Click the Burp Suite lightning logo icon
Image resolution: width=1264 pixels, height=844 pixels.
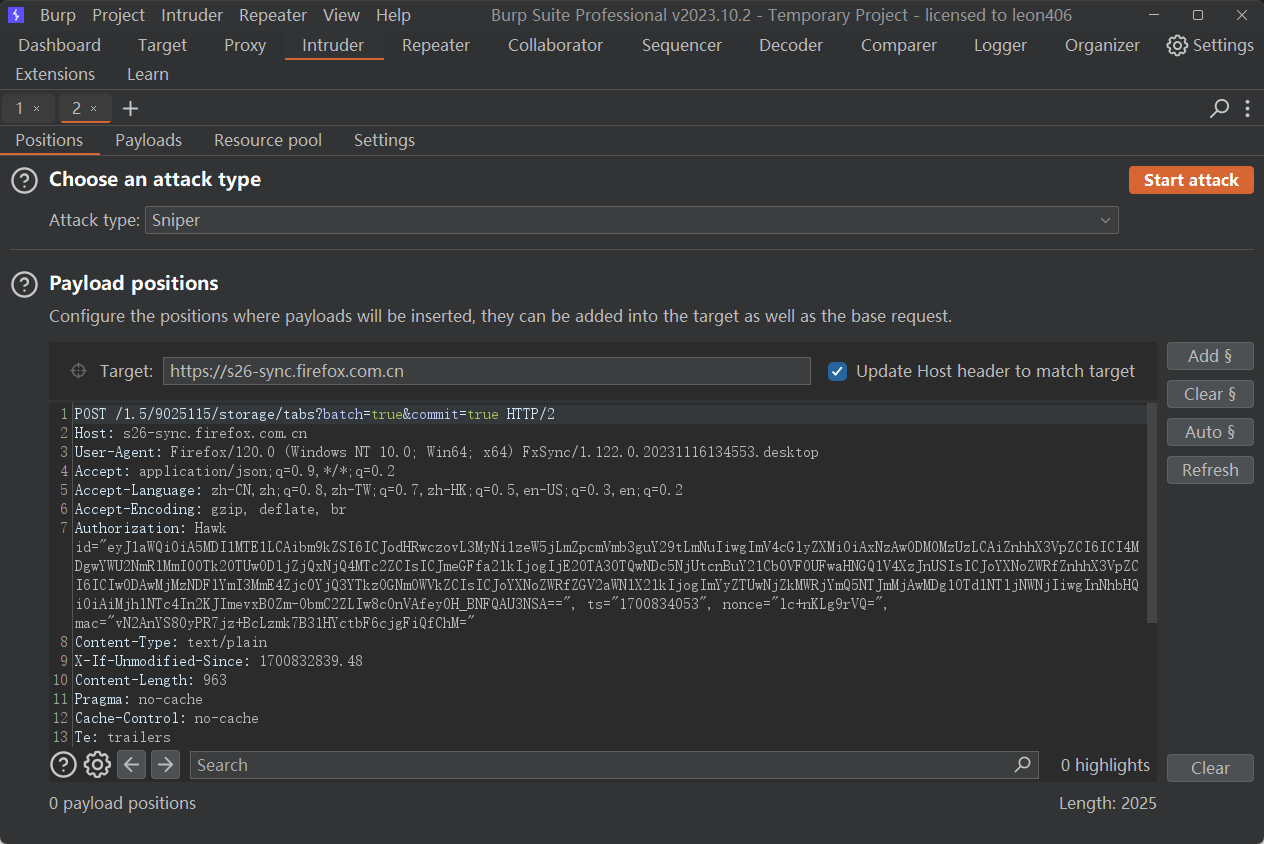coord(16,15)
